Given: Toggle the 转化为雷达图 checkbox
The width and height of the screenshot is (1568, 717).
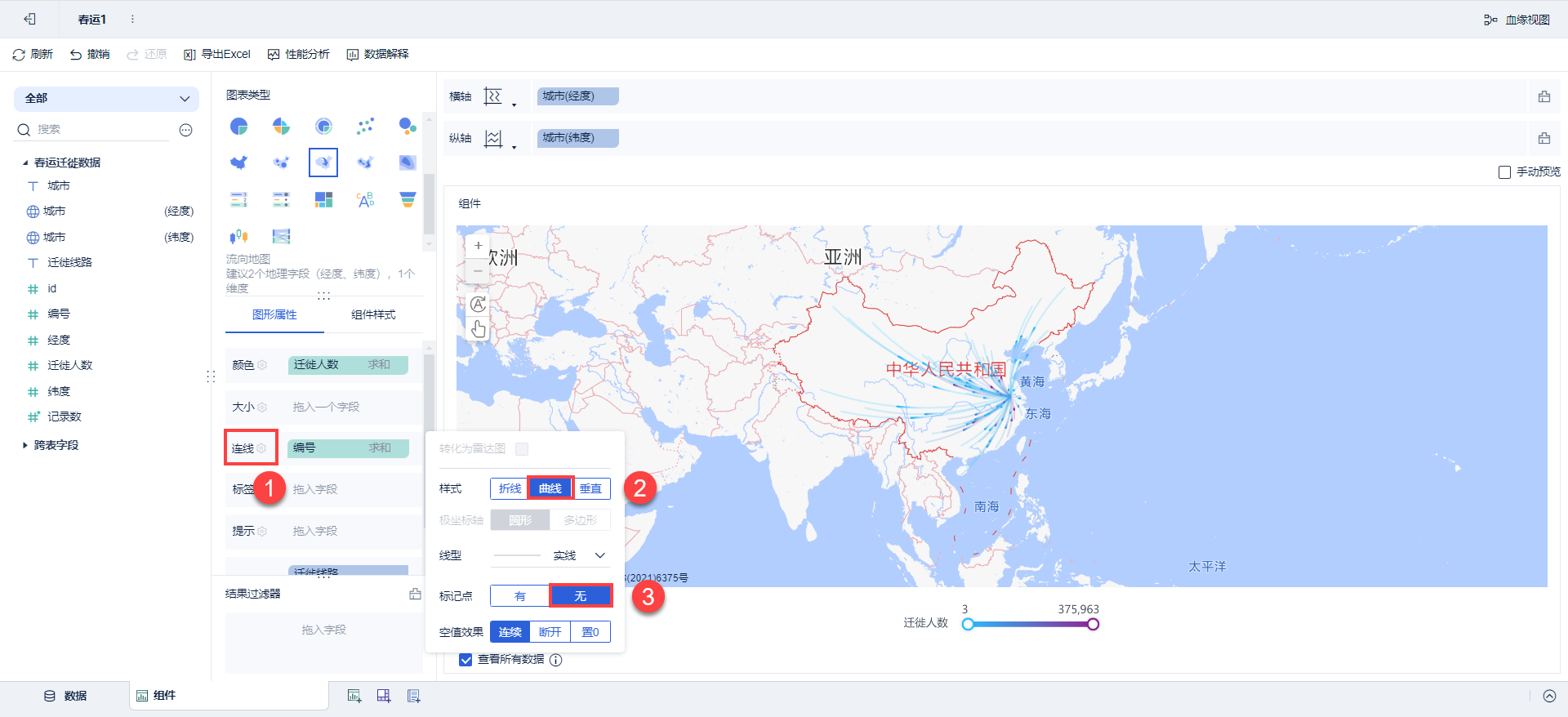Looking at the screenshot, I should coord(522,448).
